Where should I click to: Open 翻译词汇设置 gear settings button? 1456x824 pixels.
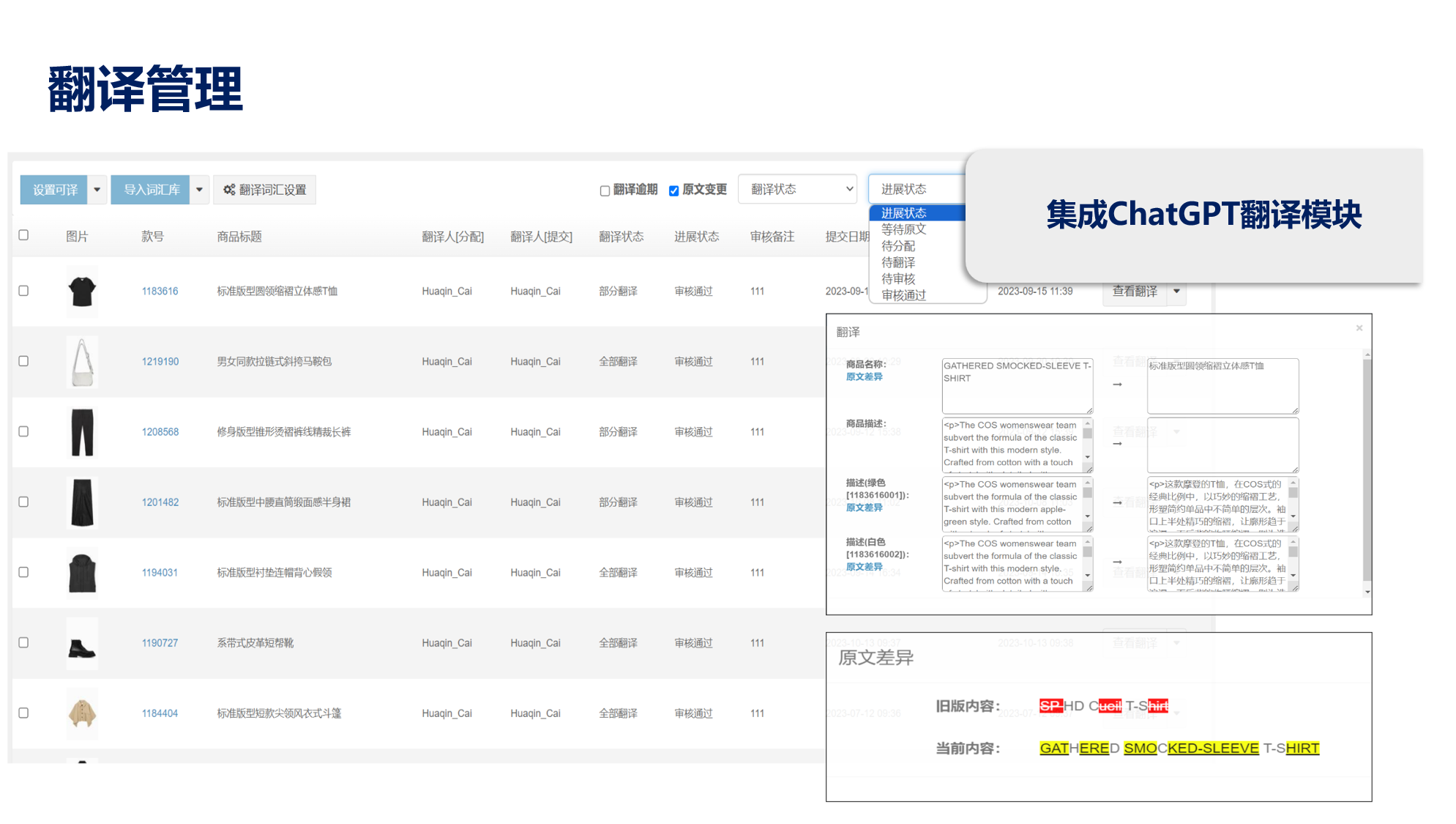265,190
